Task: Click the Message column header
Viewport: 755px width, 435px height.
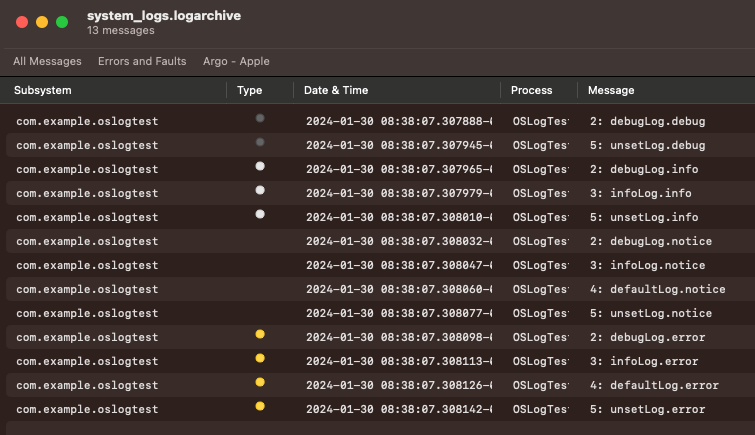Action: click(x=610, y=90)
